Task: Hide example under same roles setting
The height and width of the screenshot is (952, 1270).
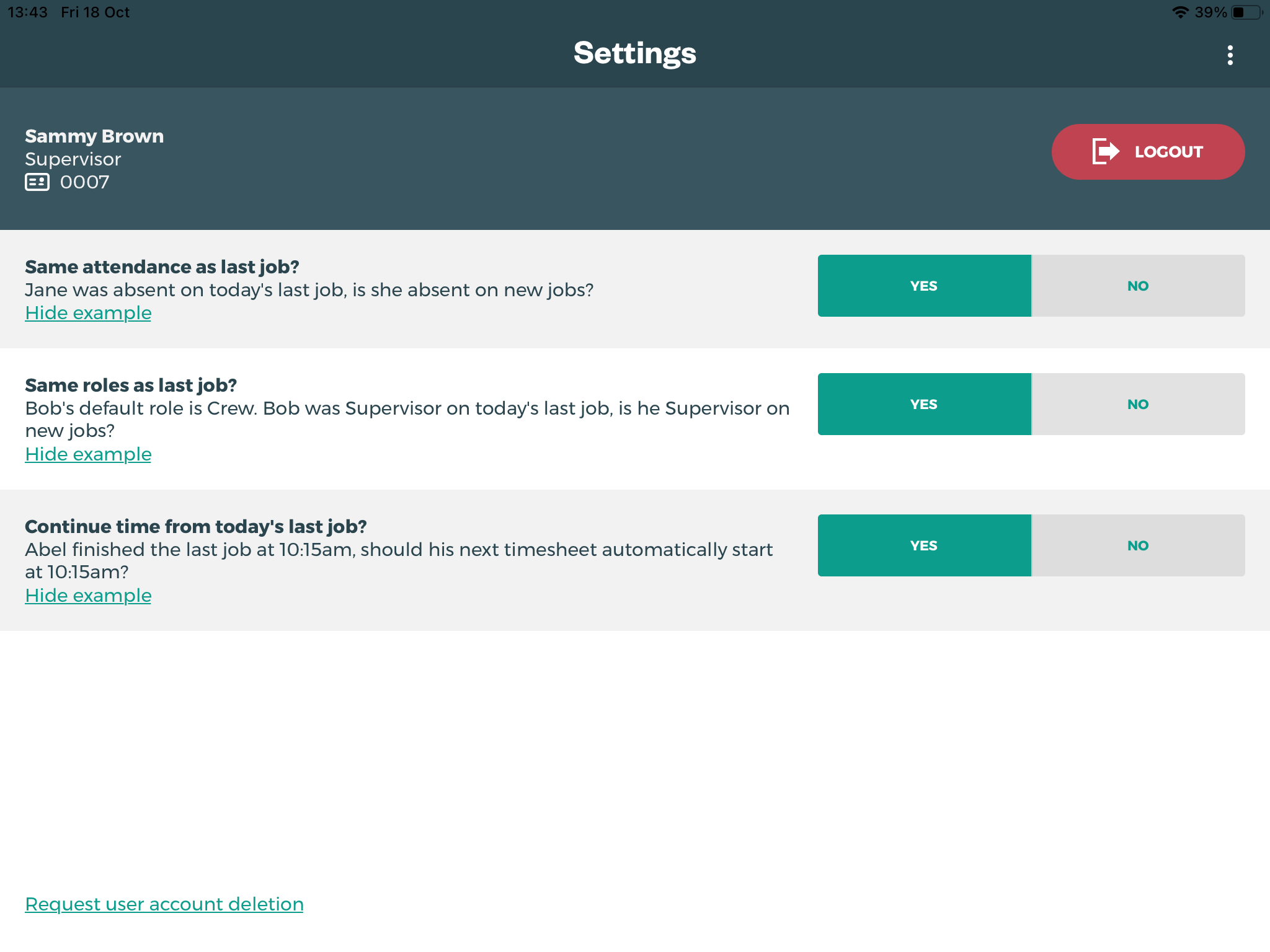Action: pos(88,454)
